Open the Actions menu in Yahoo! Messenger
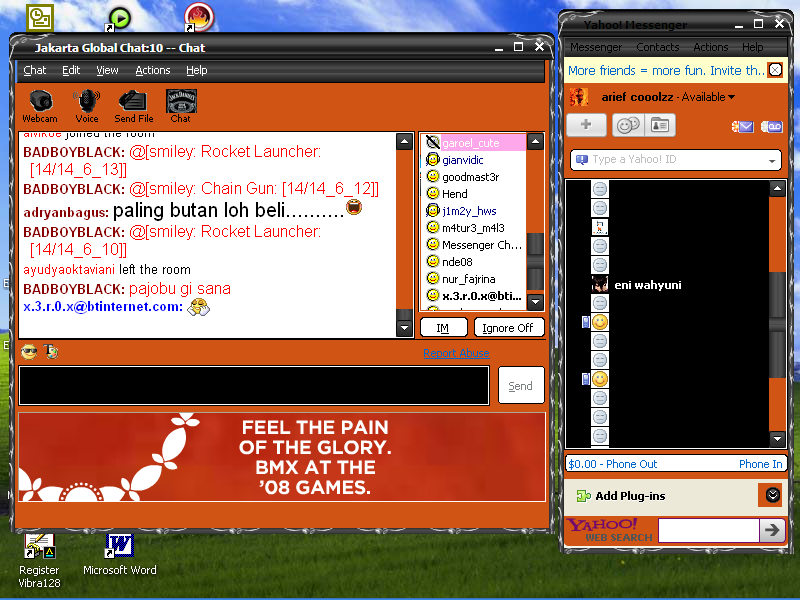This screenshot has height=600, width=800. tap(711, 47)
